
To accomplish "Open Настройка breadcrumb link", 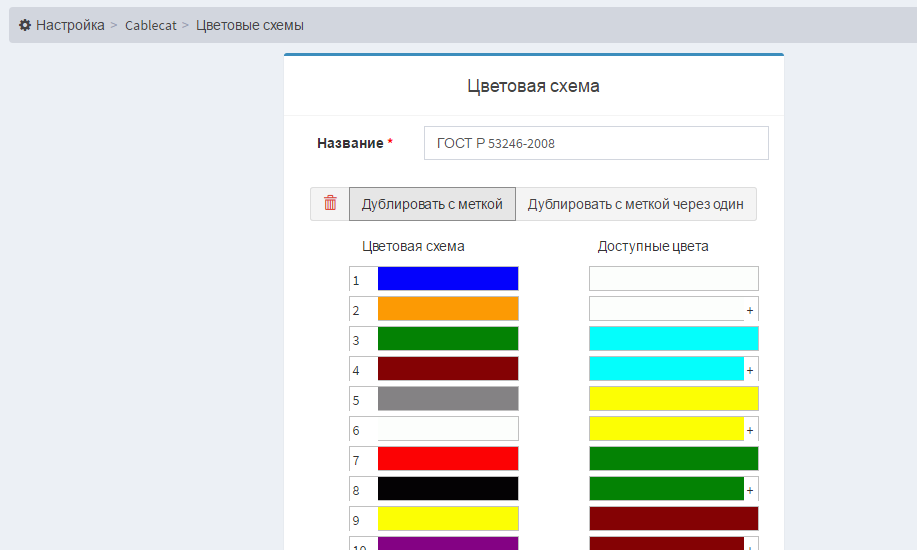I will [70, 25].
